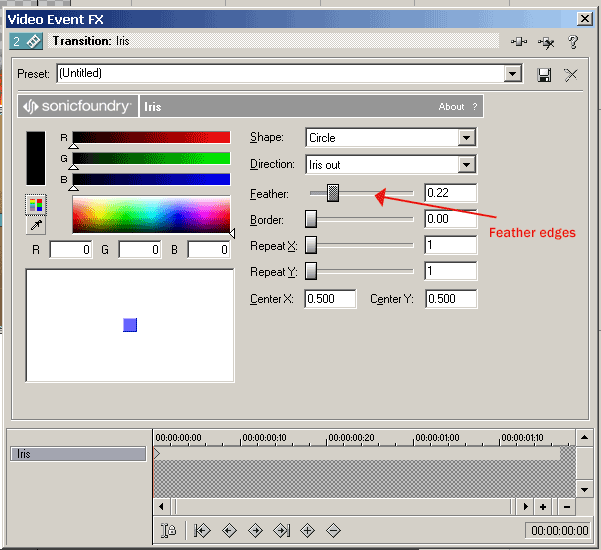Image resolution: width=601 pixels, height=550 pixels.
Task: Click the Remove Selected Plug-In icon
Action: [x=546, y=42]
